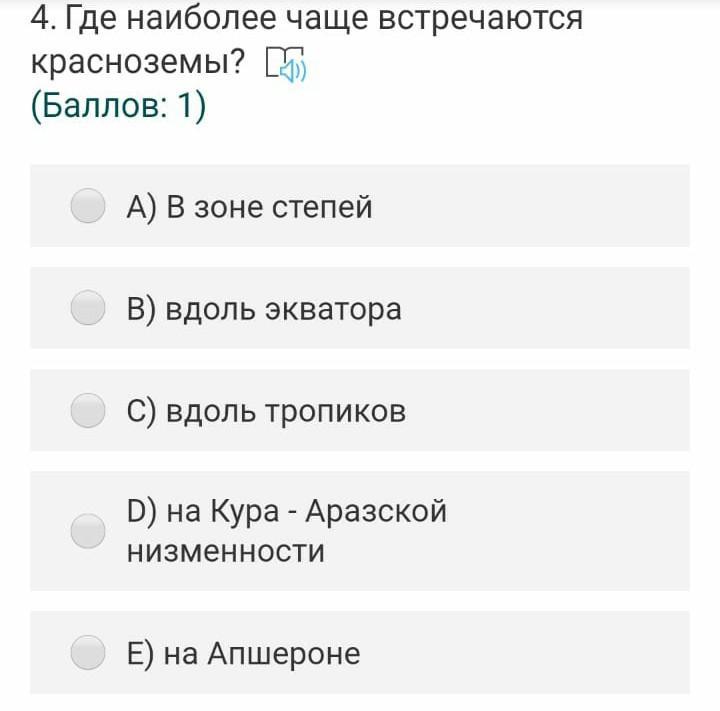Choose radio button for 'вдоль тропиков'
The image size is (720, 711).
coord(88,410)
